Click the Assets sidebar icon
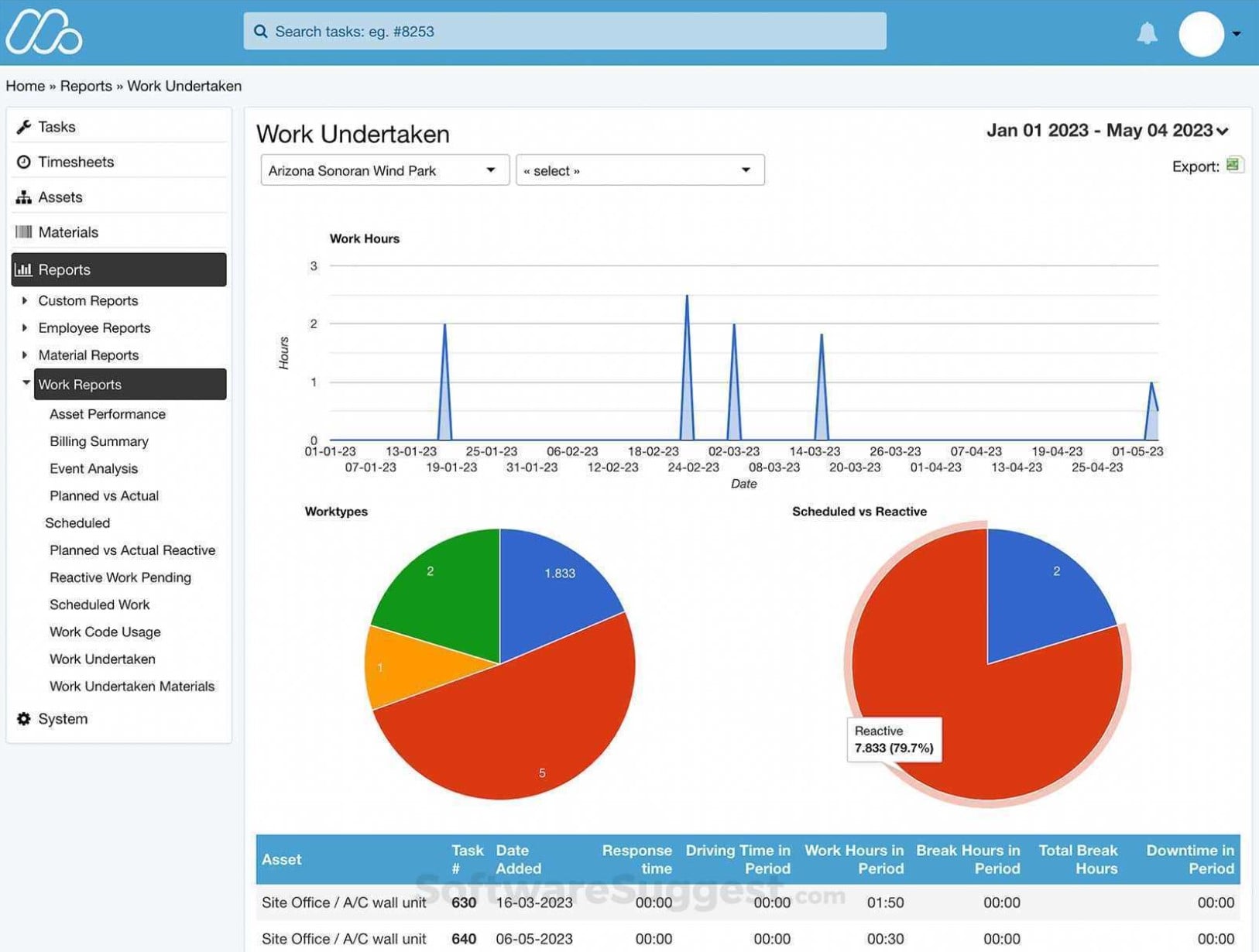Screen dimensions: 1259x952 (x=22, y=197)
